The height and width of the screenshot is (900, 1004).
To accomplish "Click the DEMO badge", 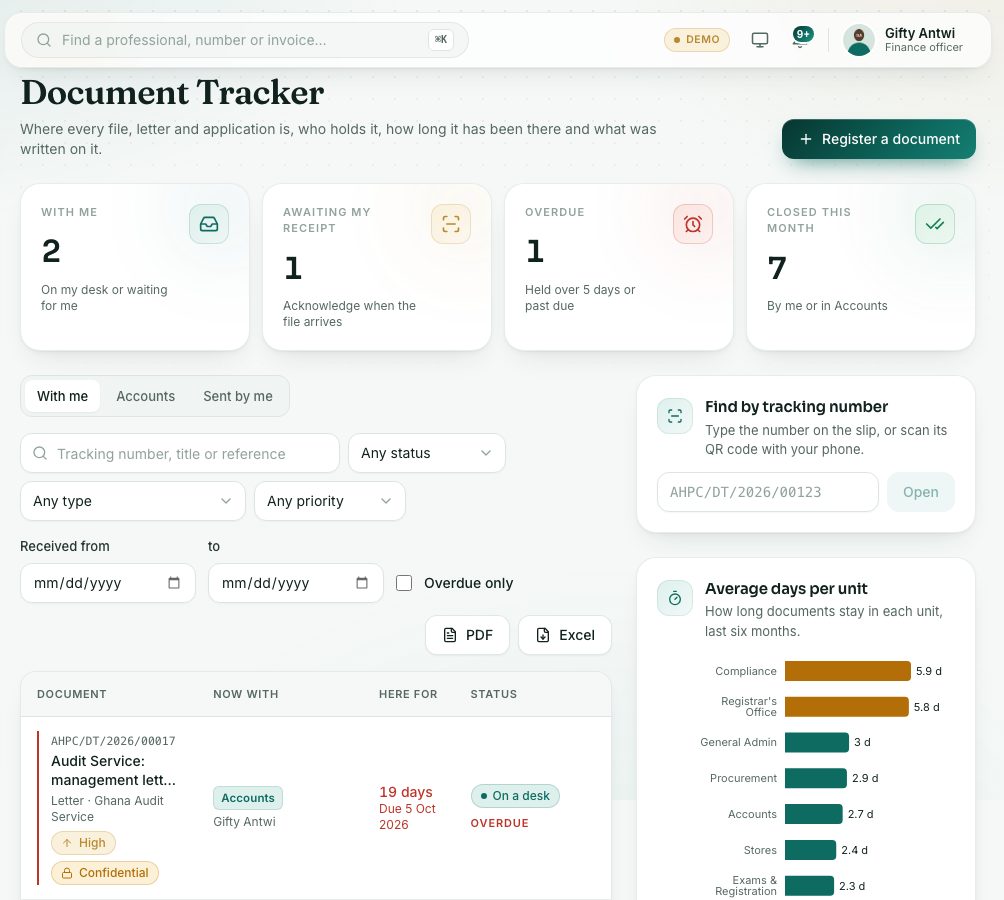I will (x=697, y=40).
